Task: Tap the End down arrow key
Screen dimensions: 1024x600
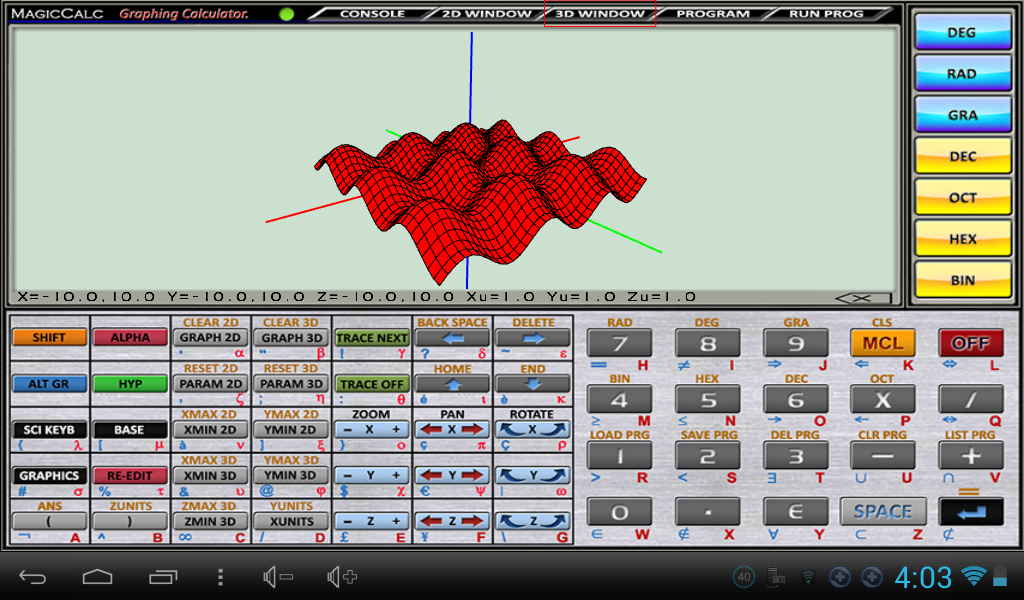Action: click(x=532, y=384)
